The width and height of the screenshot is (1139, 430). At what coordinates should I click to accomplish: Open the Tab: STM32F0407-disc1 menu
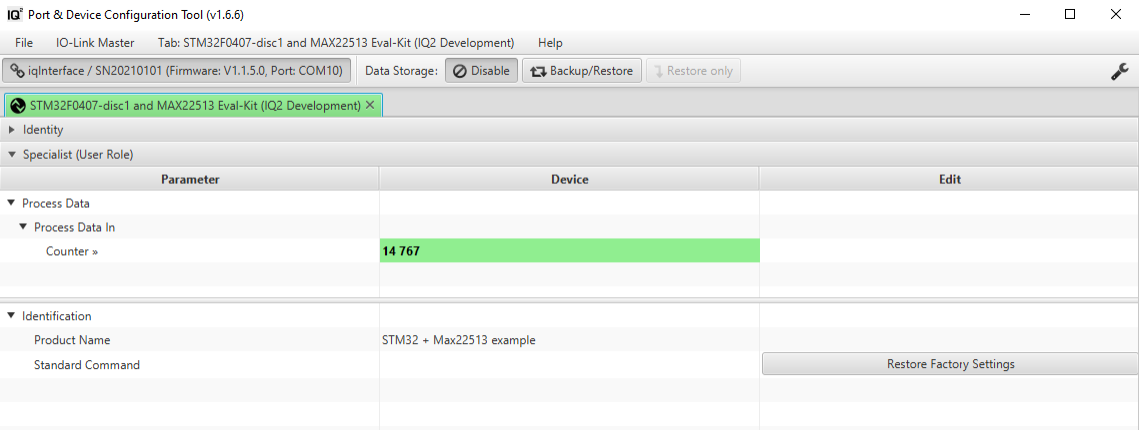click(336, 43)
